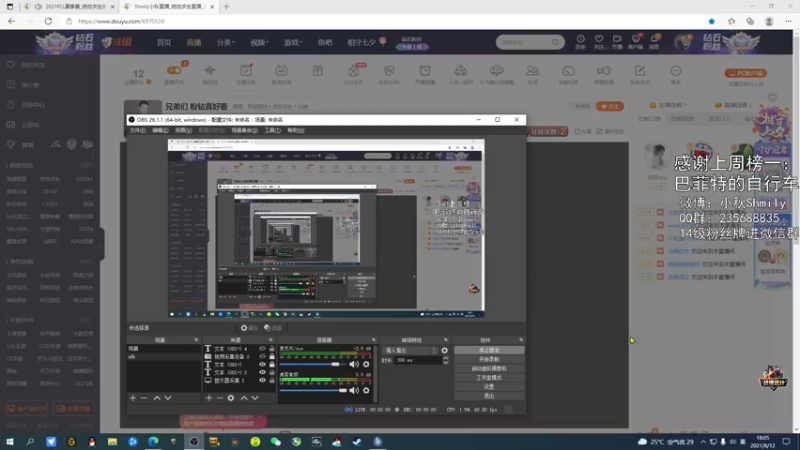800x450 pixels.
Task: Open the more options ellipsis icon
Action: pyautogui.click(x=676, y=70)
